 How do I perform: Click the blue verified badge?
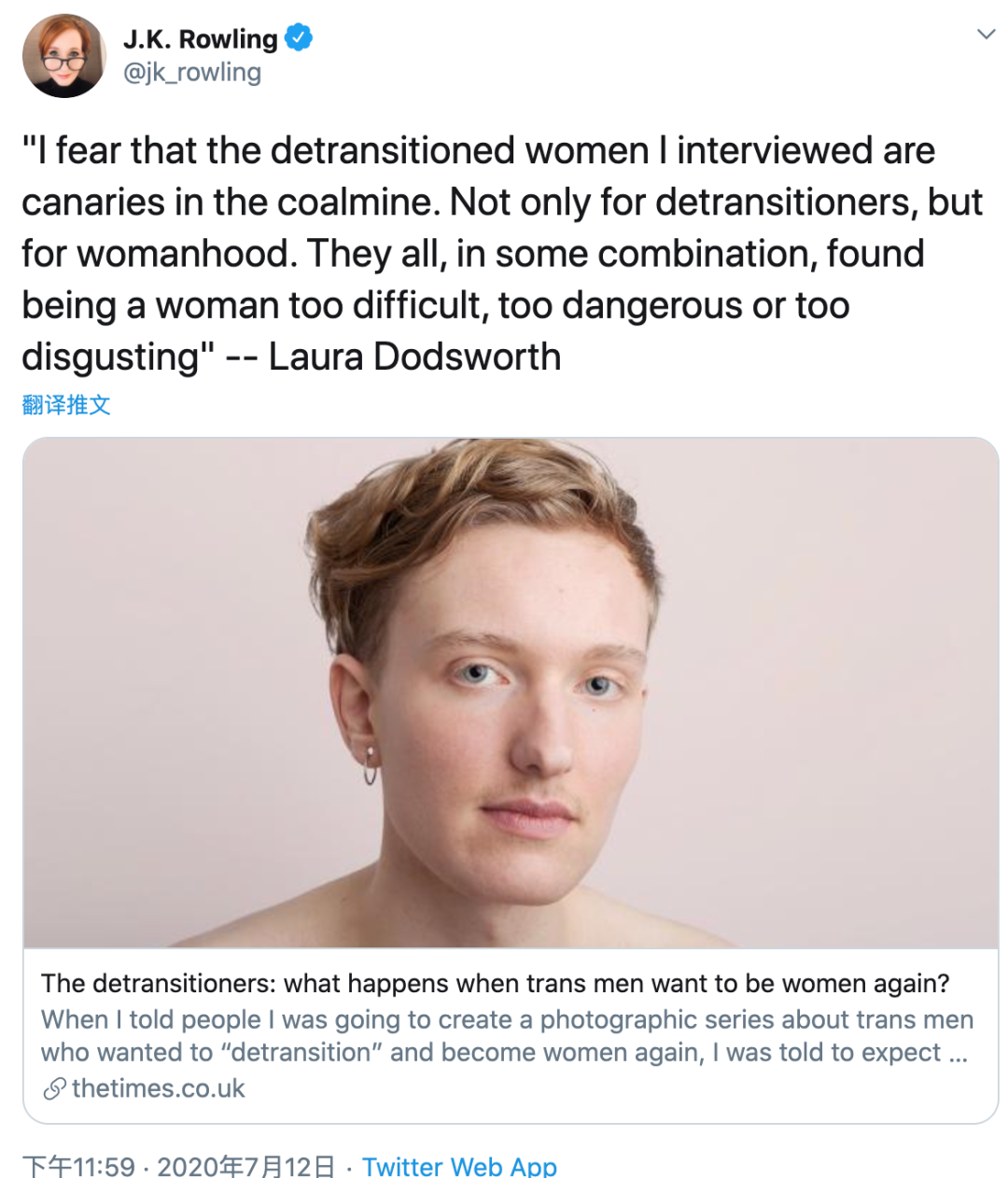[299, 39]
